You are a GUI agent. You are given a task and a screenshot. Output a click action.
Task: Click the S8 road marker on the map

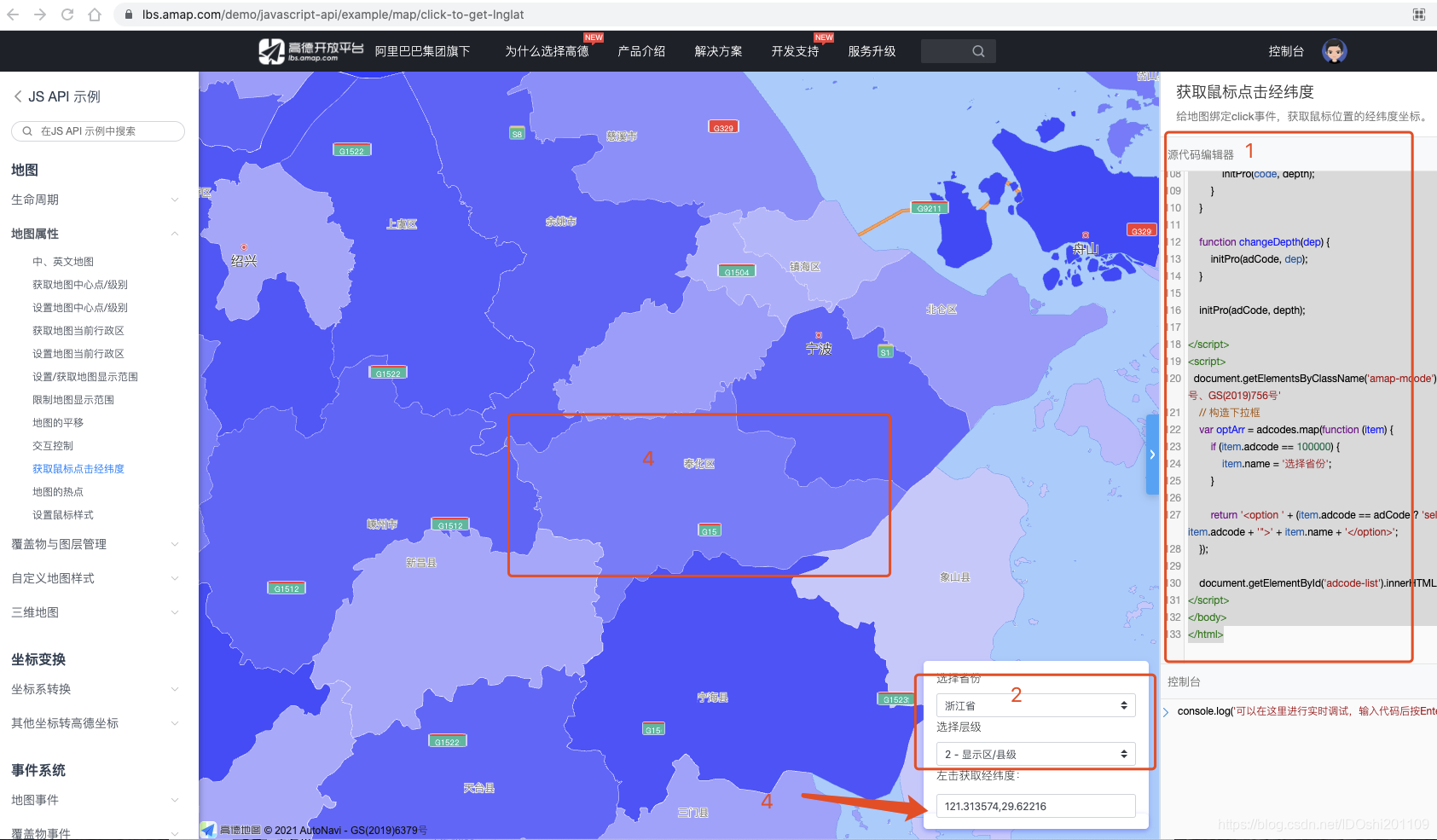(x=517, y=133)
